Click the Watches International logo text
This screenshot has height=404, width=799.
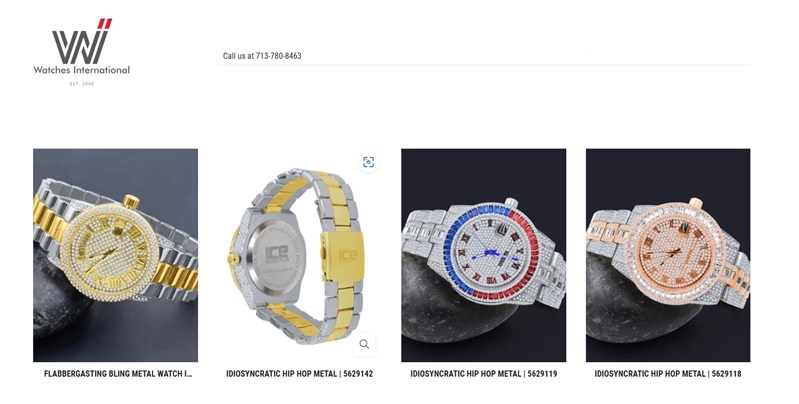(82, 70)
